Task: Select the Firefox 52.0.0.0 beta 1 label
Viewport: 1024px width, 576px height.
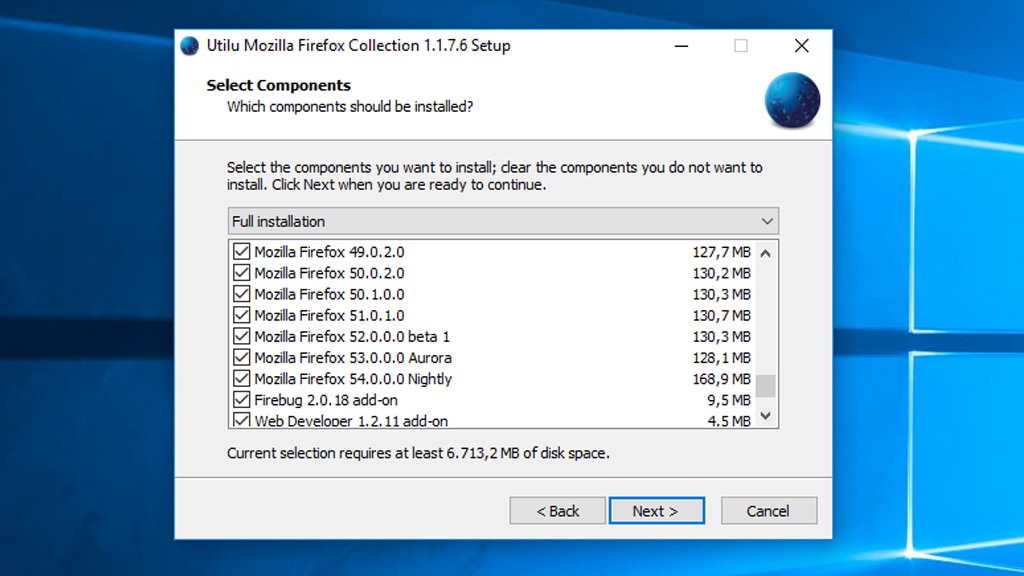Action: (x=352, y=336)
